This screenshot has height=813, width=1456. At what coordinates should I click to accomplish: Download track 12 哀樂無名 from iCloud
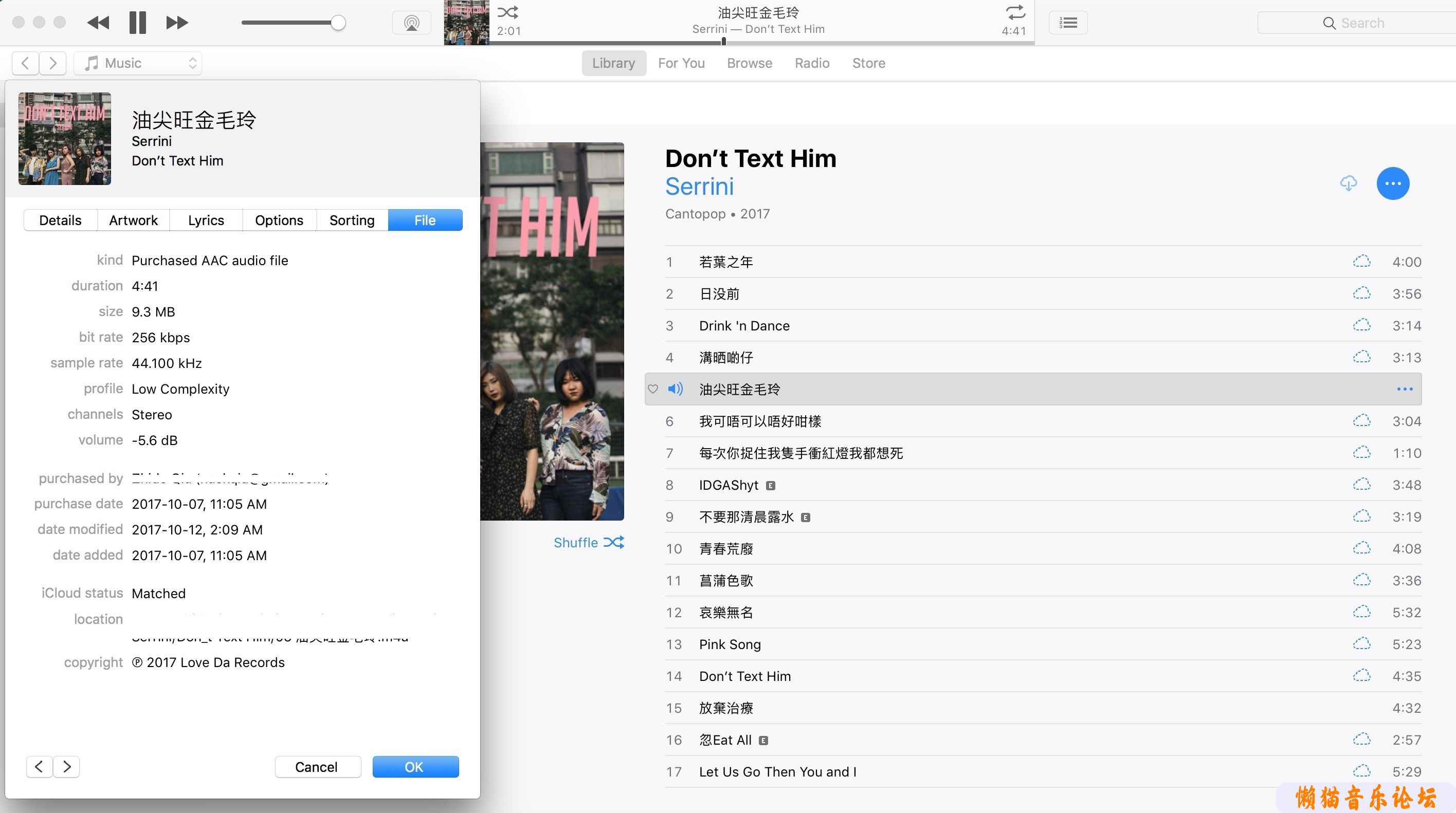pos(1361,612)
